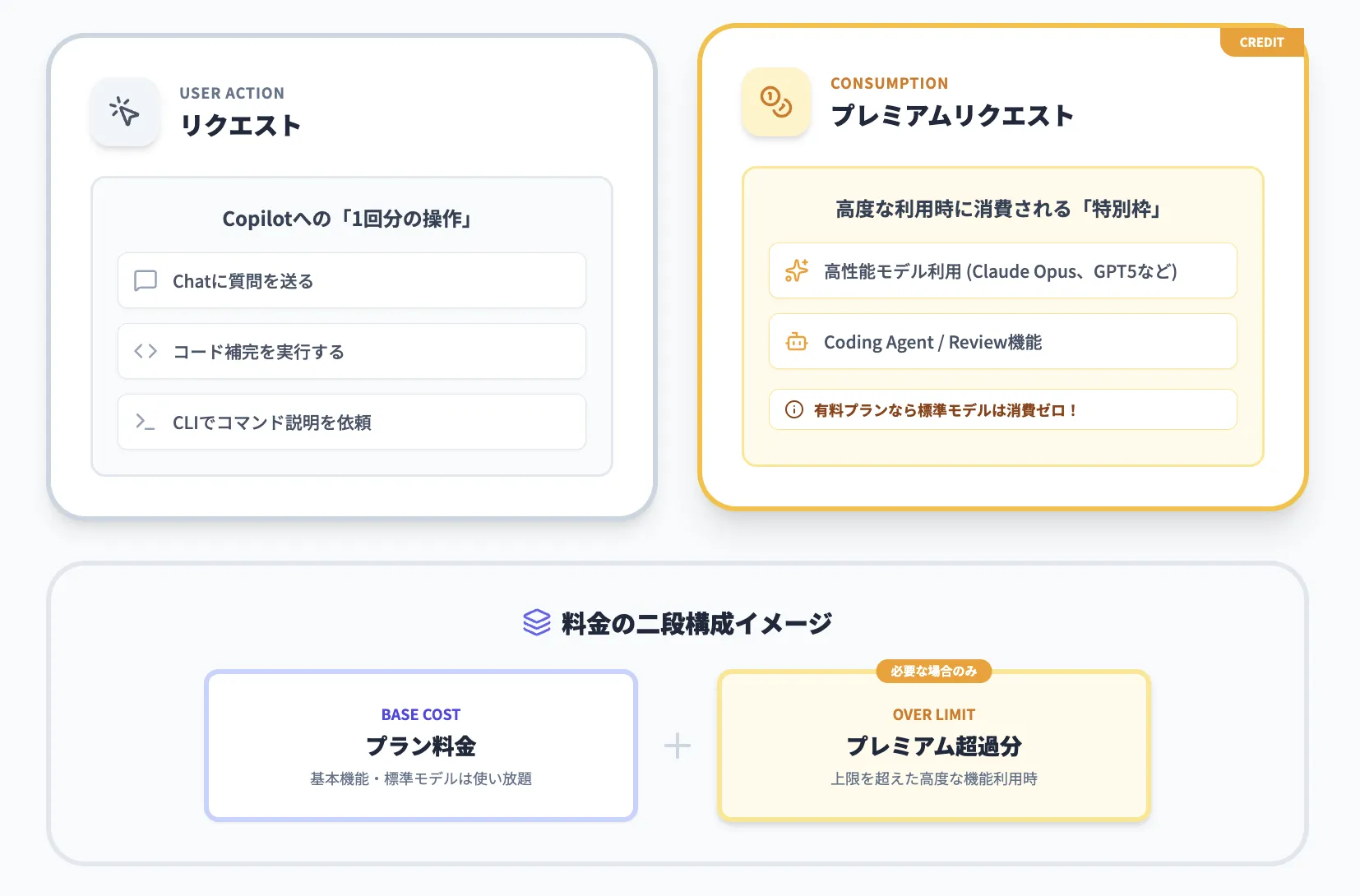This screenshot has height=896, width=1360.
Task: Click the plus sign between pricing cards
Action: pyautogui.click(x=677, y=745)
